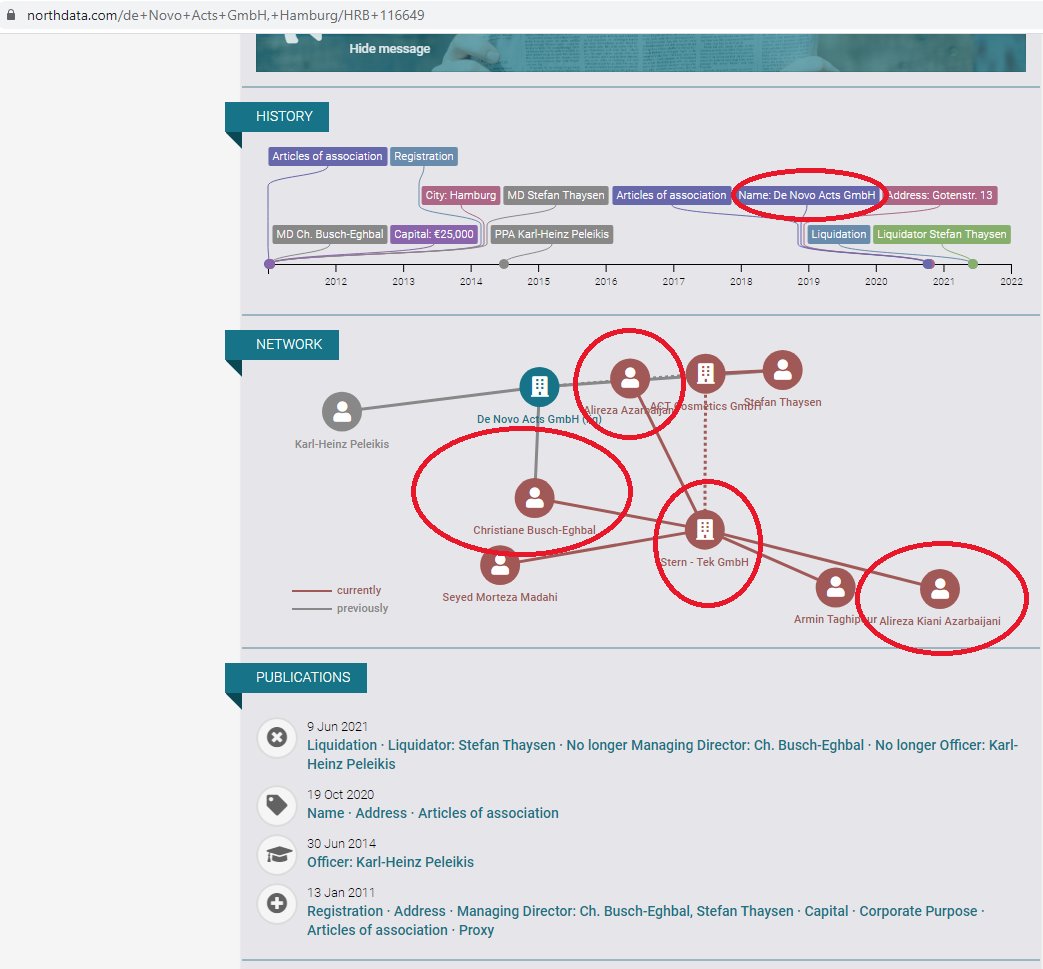The width and height of the screenshot is (1043, 969).
Task: Open the Name link under 19 Oct 2020
Action: pos(325,813)
